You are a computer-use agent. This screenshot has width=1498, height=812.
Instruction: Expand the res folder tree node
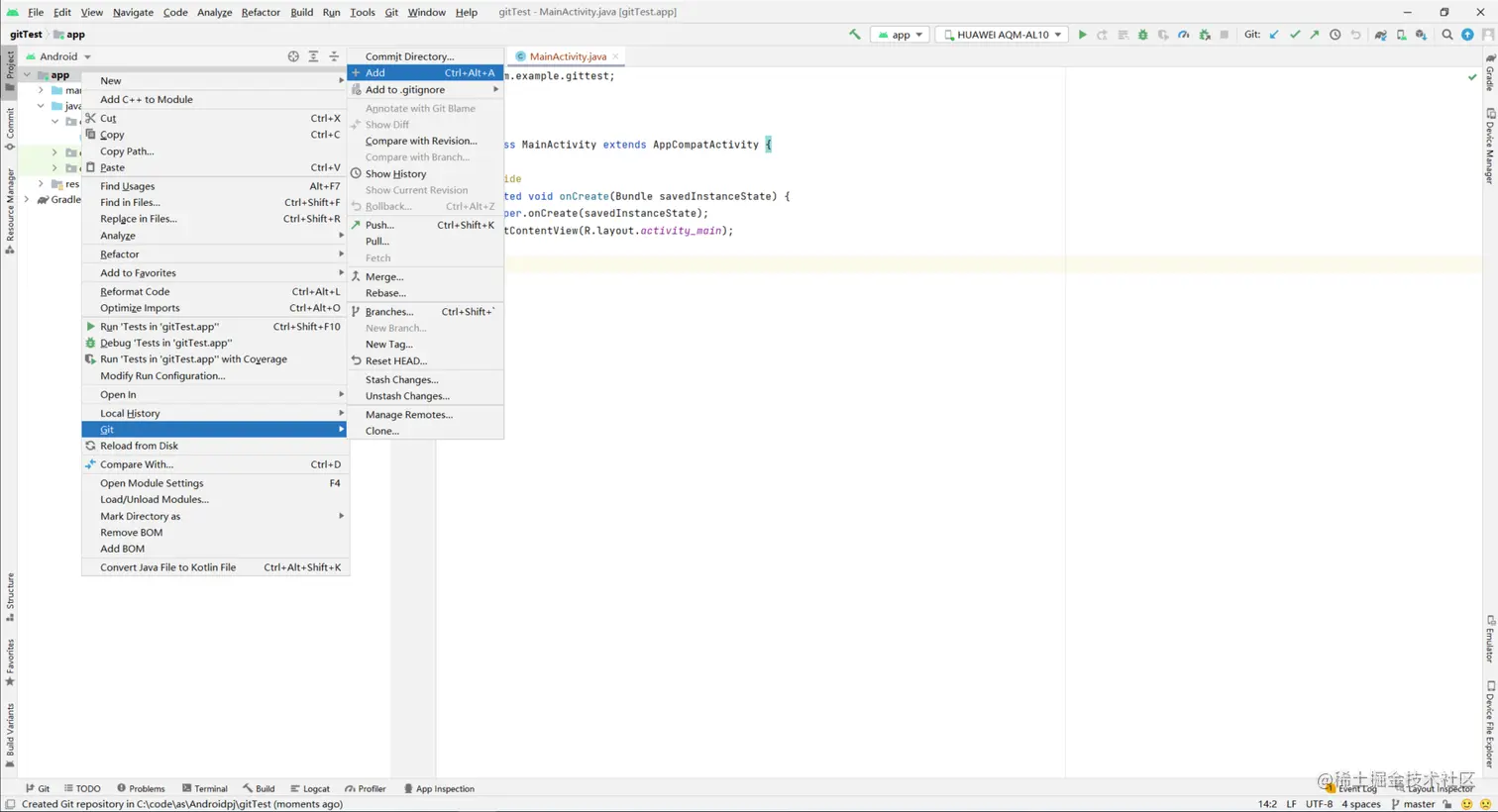coord(41,184)
